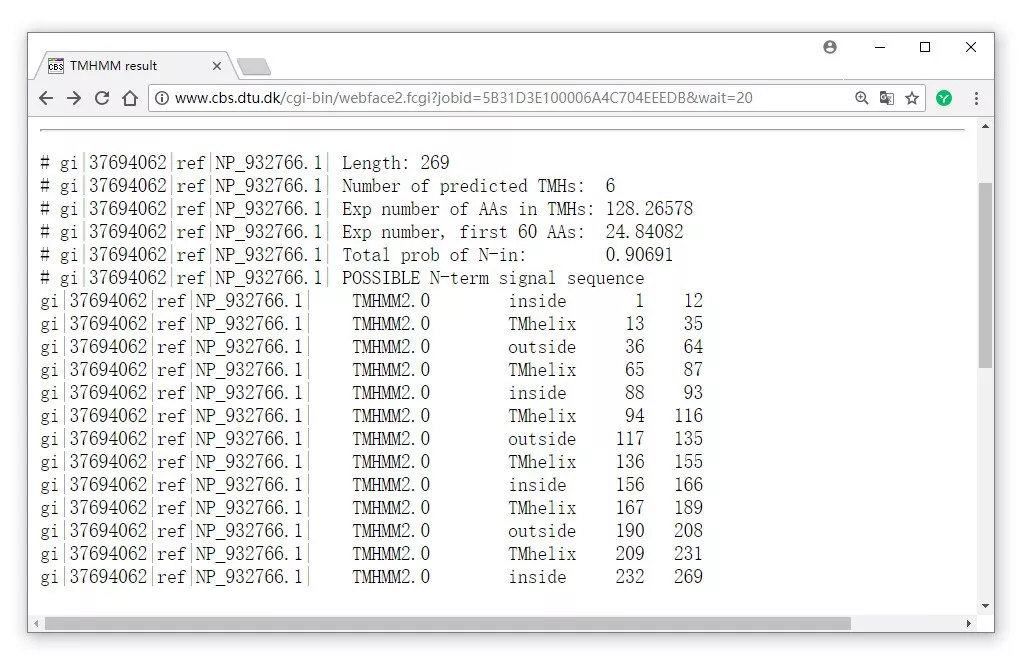Click the scroll down arrow
Image resolution: width=1018 pixels, height=666 pixels.
tap(986, 606)
